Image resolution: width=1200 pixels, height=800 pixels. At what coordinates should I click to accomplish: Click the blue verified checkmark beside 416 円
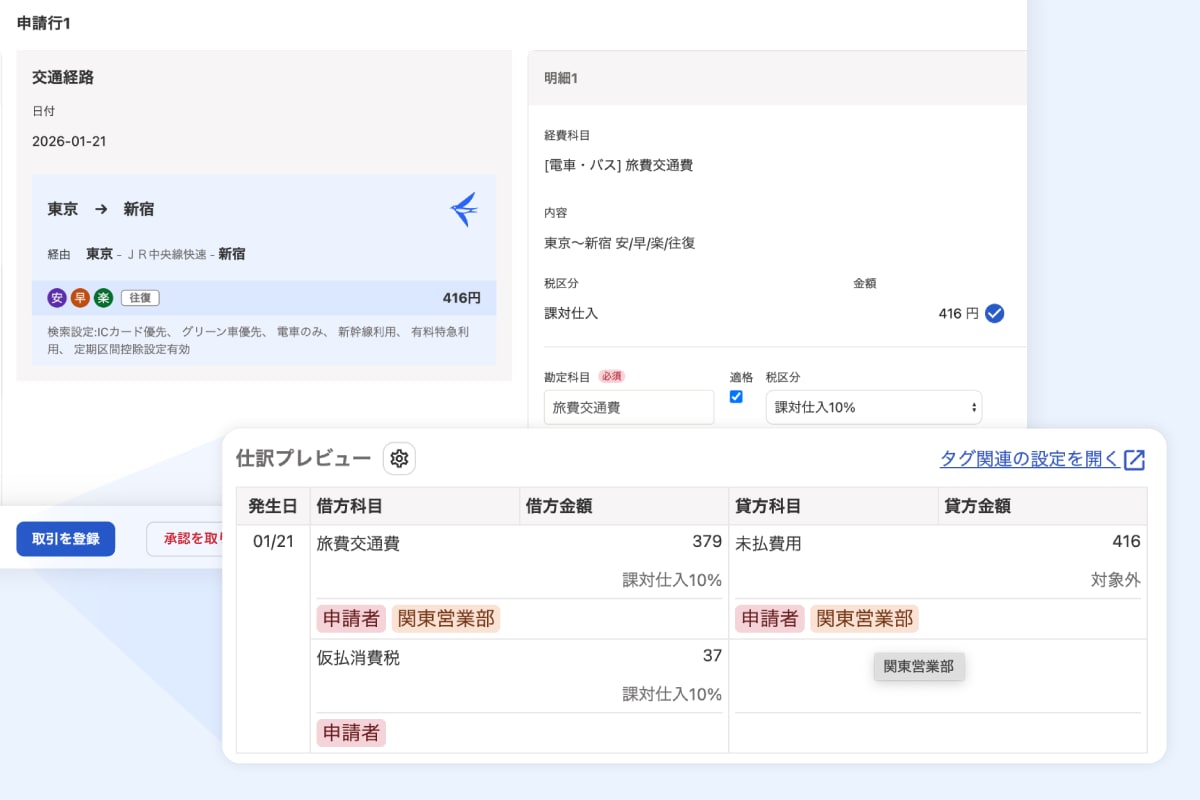pyautogui.click(x=994, y=314)
